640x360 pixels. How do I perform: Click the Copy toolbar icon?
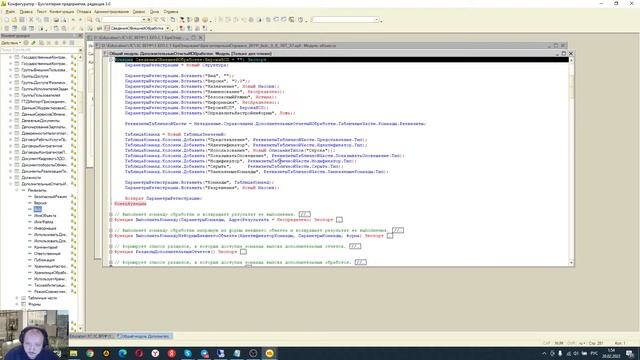click(x=39, y=20)
